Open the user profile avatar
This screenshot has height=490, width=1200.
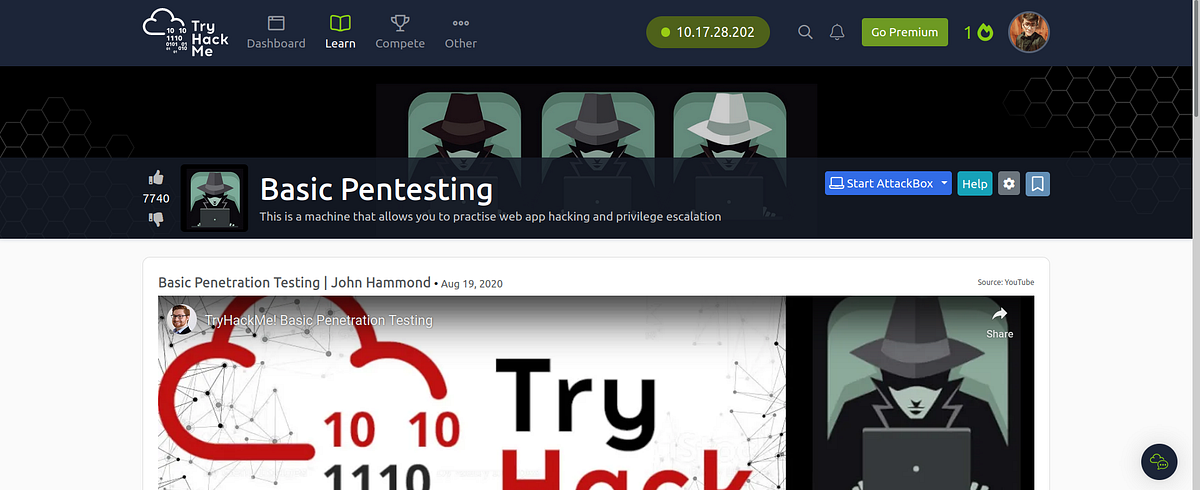tap(1029, 32)
